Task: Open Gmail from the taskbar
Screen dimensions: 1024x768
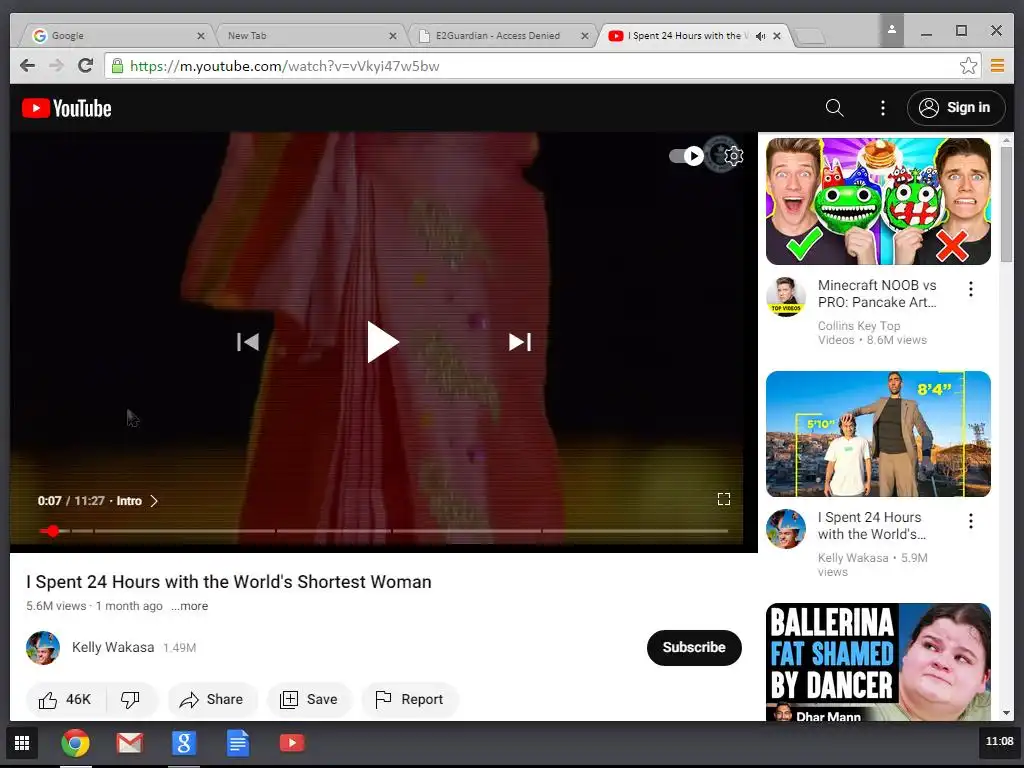Action: click(129, 743)
